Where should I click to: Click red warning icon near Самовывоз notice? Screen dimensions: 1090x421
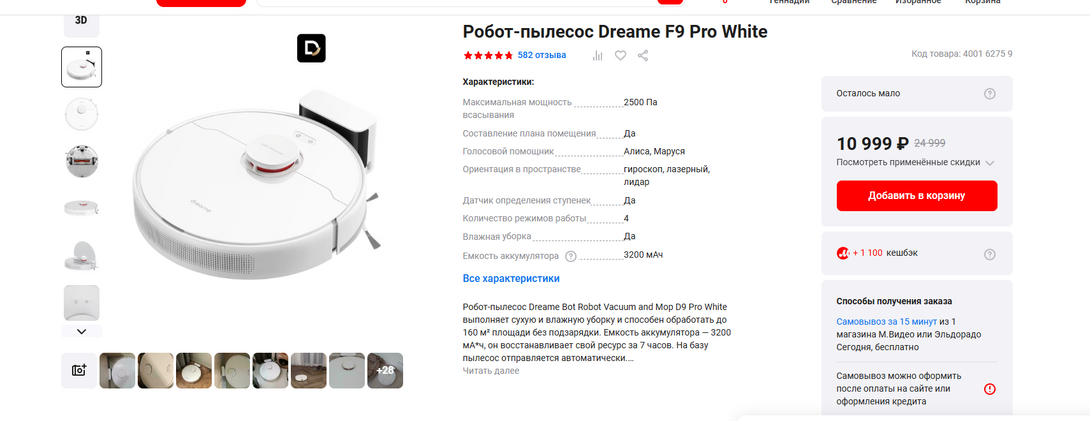click(990, 389)
